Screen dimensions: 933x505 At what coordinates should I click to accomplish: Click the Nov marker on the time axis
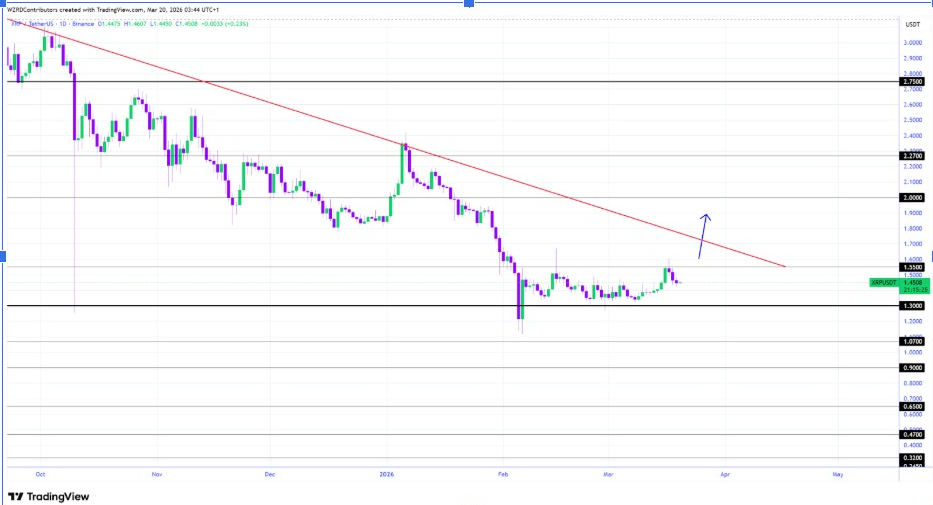tap(155, 477)
